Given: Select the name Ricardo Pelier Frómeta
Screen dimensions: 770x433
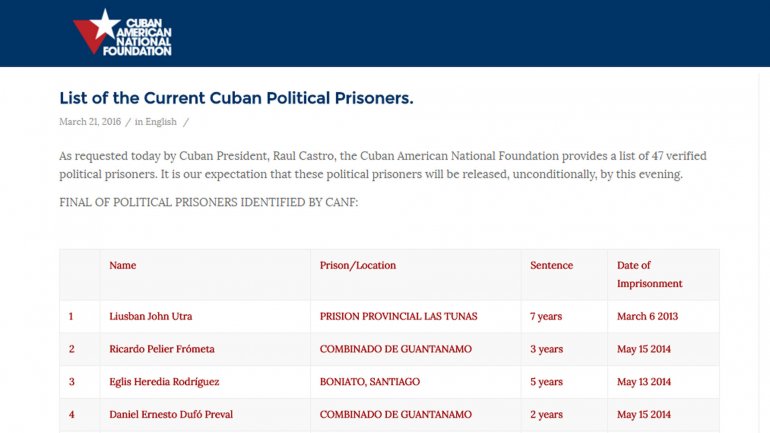Looking at the screenshot, I should coord(162,350).
